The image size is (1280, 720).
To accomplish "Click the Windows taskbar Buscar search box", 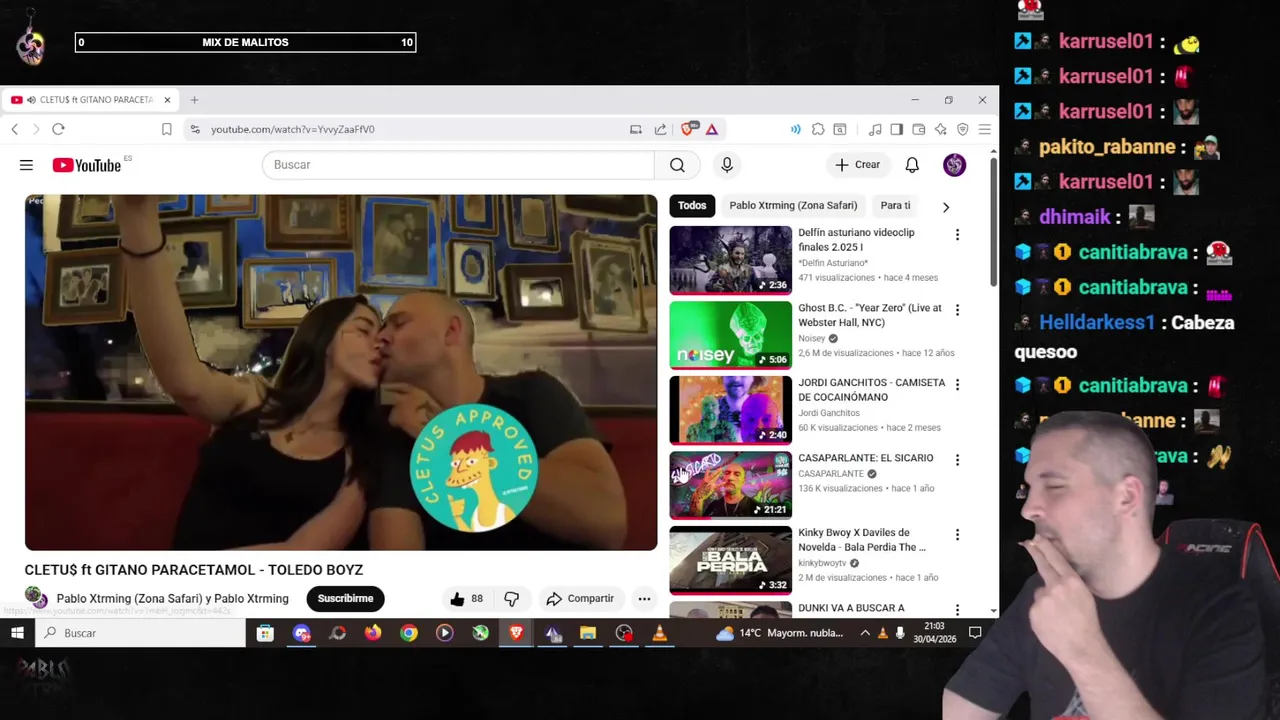I will [140, 633].
